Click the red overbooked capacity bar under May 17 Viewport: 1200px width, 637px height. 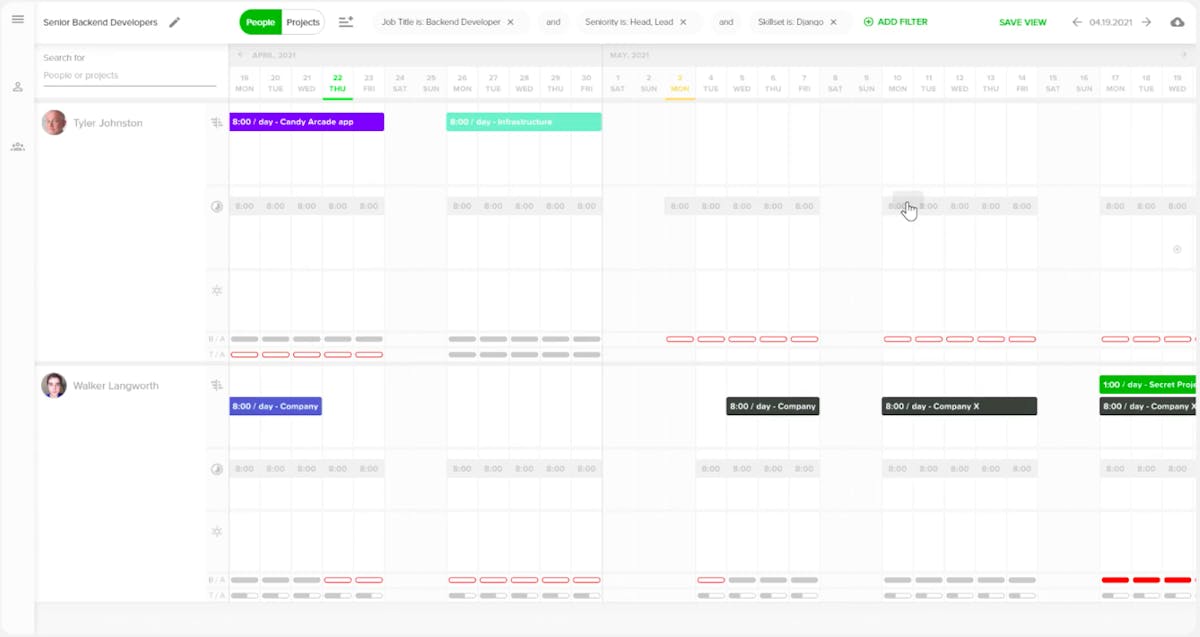tap(1113, 580)
